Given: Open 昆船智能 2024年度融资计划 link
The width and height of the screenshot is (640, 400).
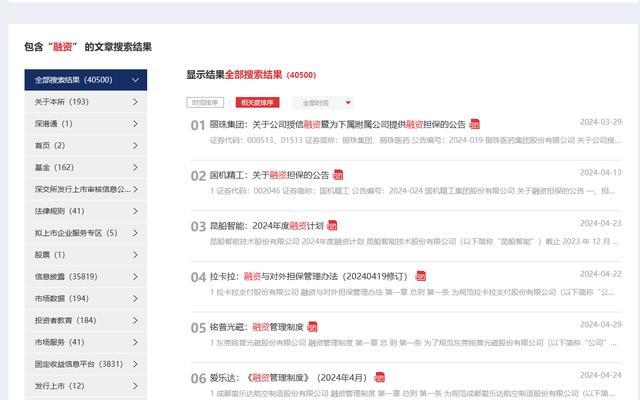Looking at the screenshot, I should [267, 226].
